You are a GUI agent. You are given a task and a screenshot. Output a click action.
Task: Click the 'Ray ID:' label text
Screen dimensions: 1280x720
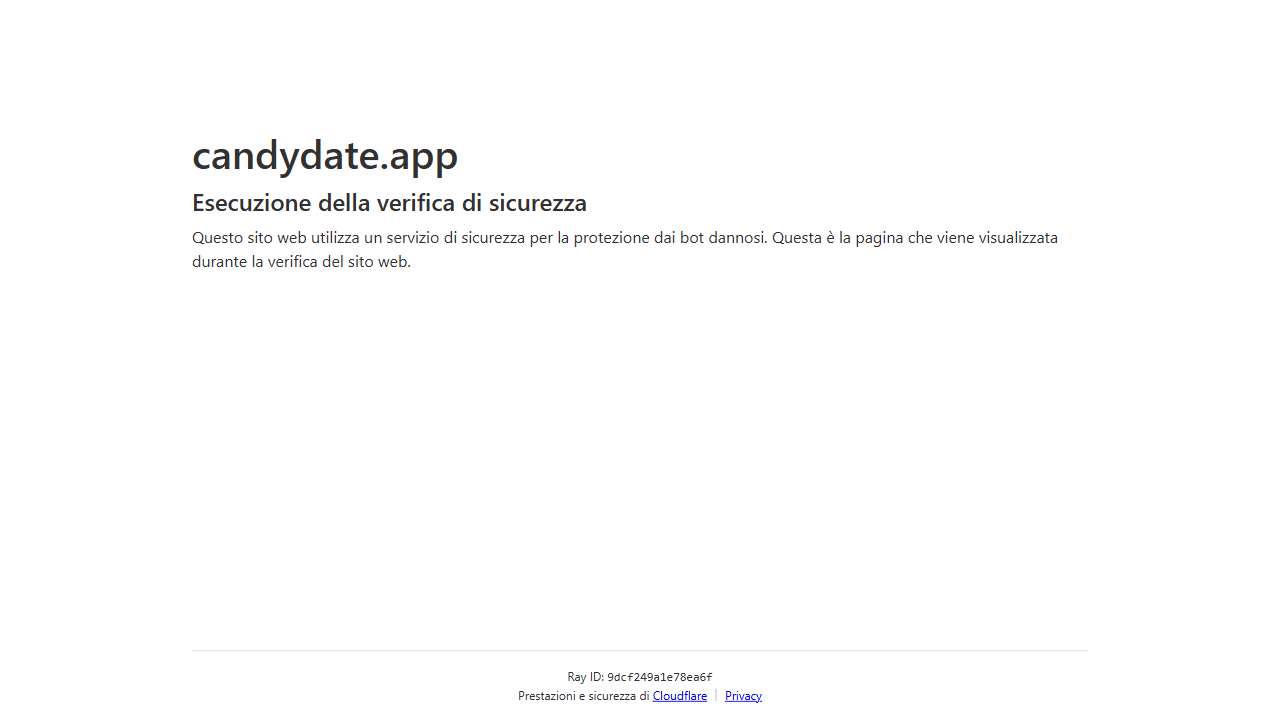(x=585, y=677)
